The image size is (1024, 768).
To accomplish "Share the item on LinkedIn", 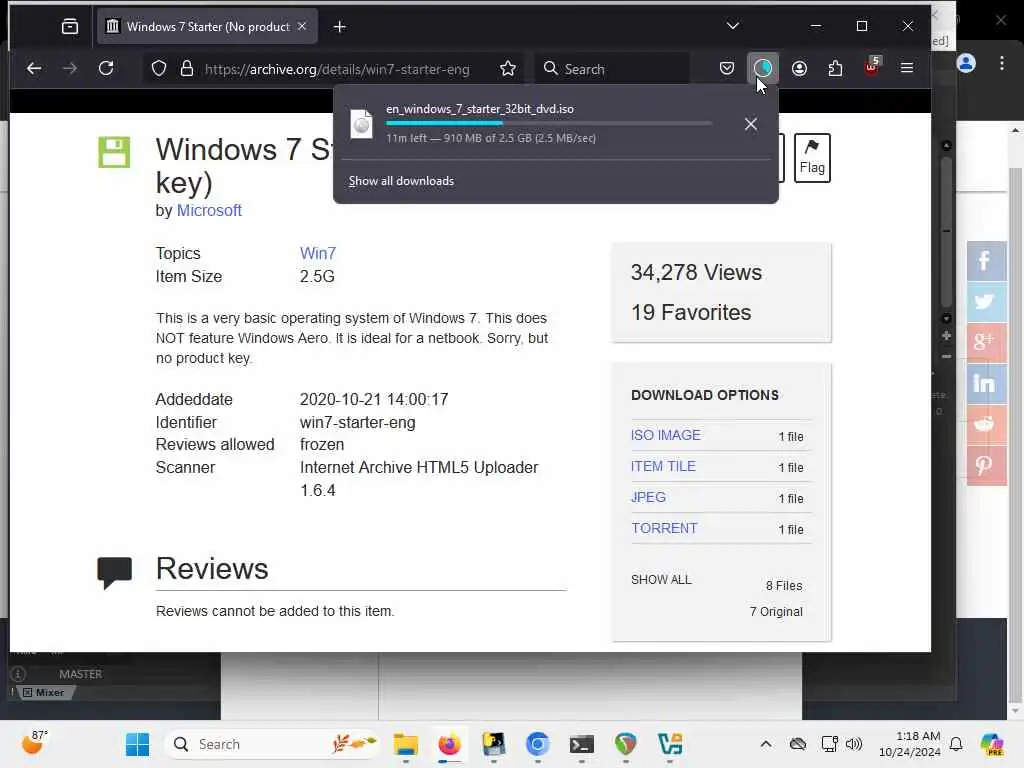I will click(985, 383).
